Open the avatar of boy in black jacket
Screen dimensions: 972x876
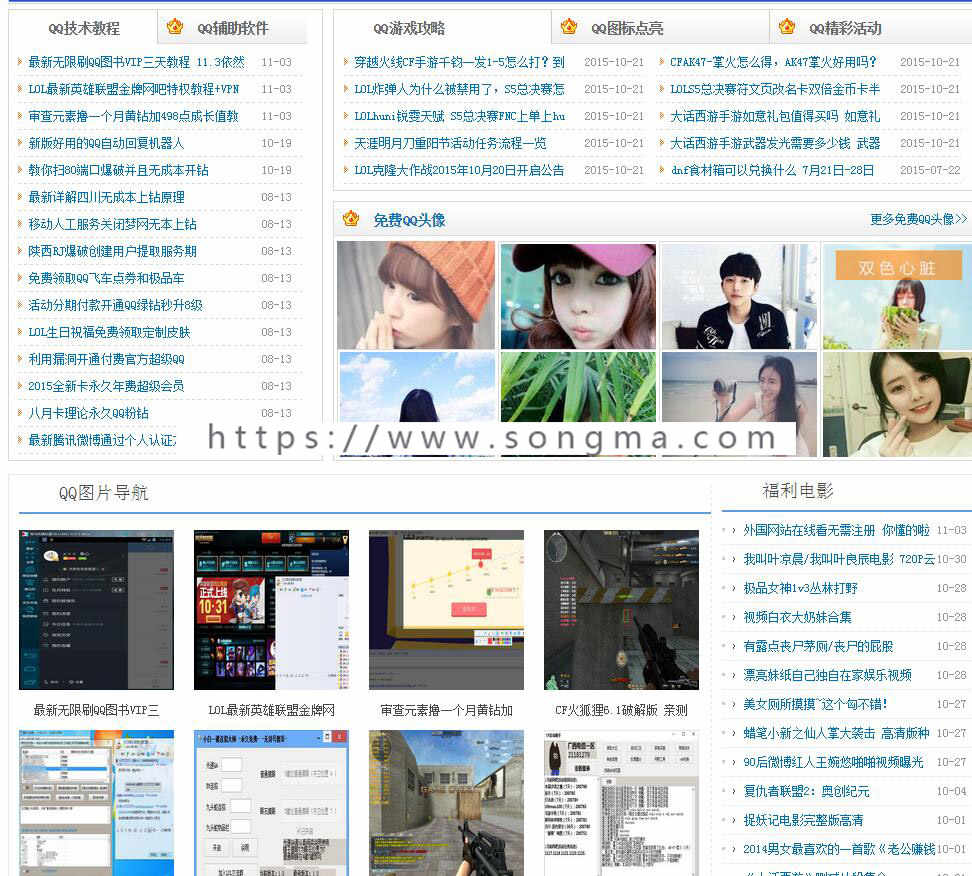[x=739, y=296]
